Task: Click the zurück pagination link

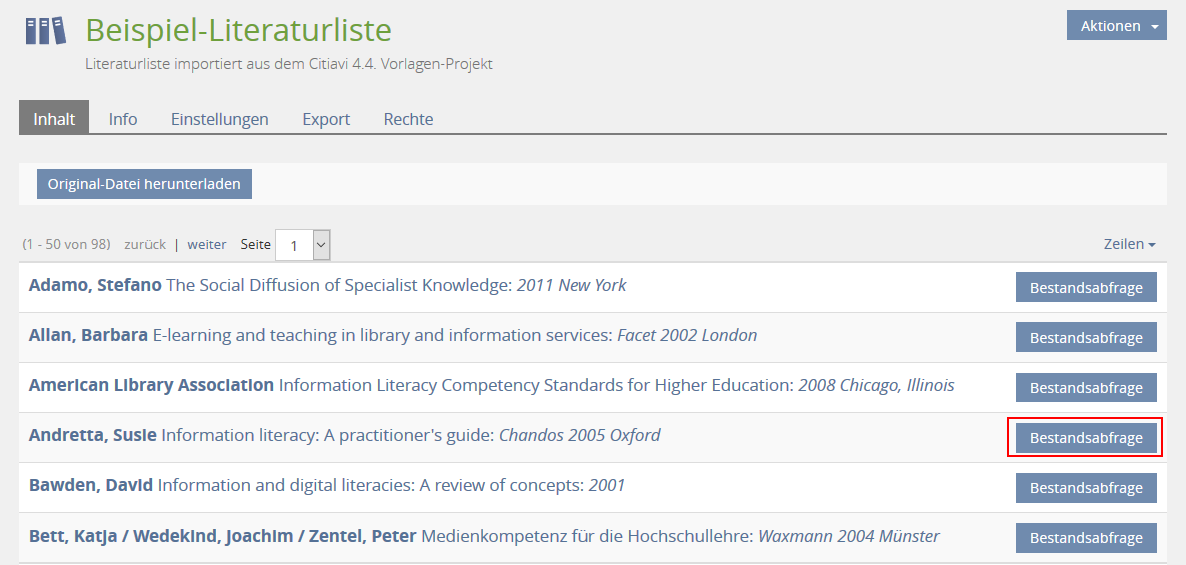Action: pyautogui.click(x=145, y=244)
